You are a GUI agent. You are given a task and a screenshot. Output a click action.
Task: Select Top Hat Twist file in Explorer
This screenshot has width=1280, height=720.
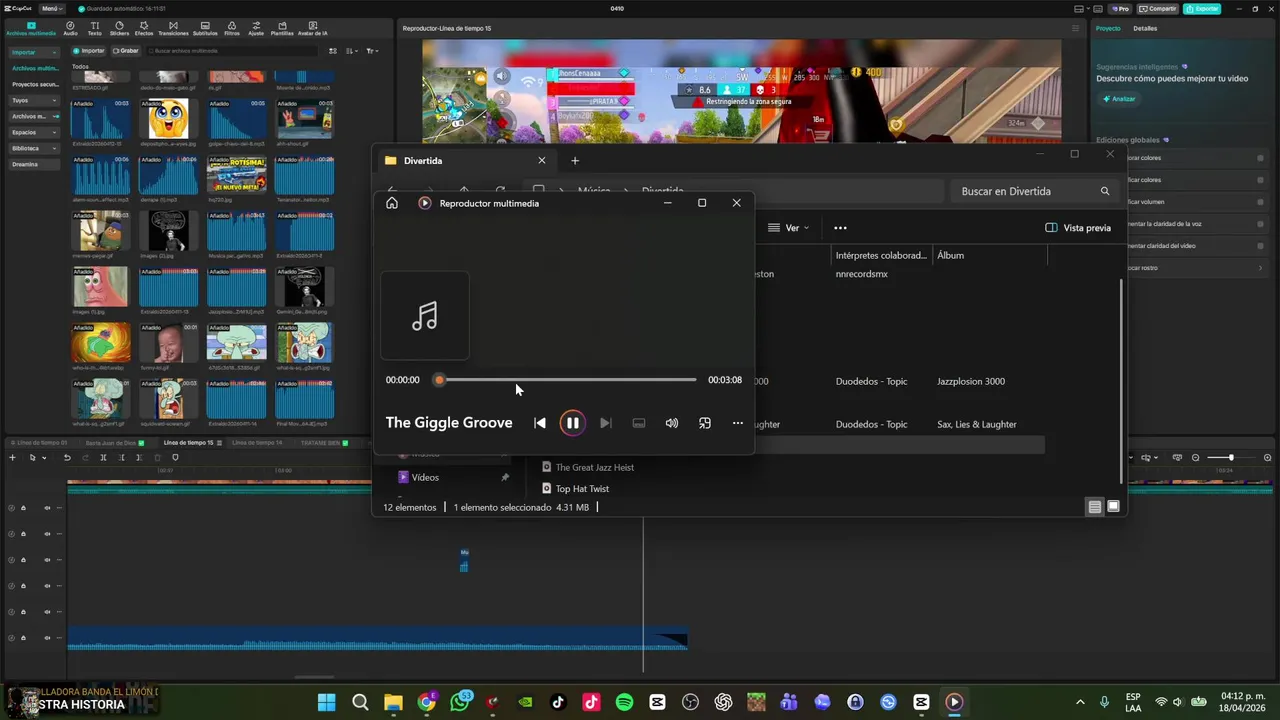tap(582, 489)
